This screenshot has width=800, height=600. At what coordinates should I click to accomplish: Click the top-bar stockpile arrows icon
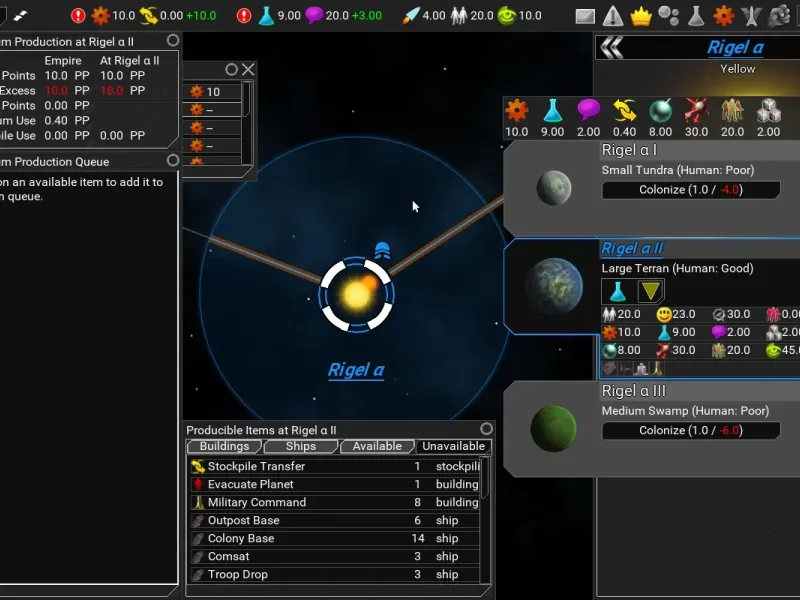(x=148, y=16)
